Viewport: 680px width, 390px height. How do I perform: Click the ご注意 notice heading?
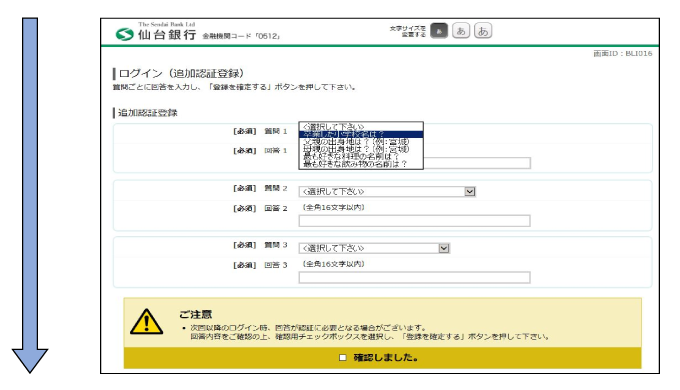click(195, 314)
